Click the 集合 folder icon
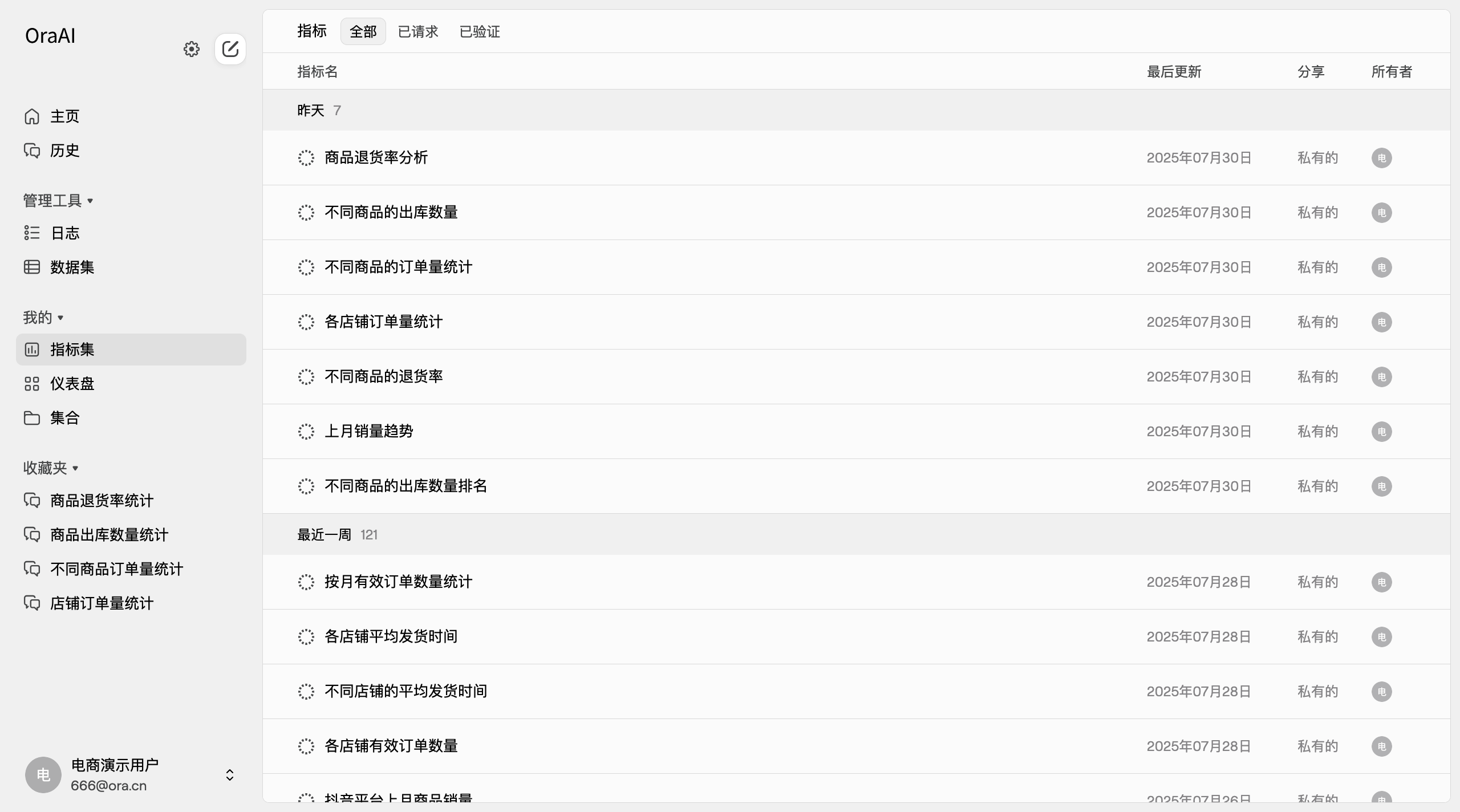1460x812 pixels. tap(32, 417)
